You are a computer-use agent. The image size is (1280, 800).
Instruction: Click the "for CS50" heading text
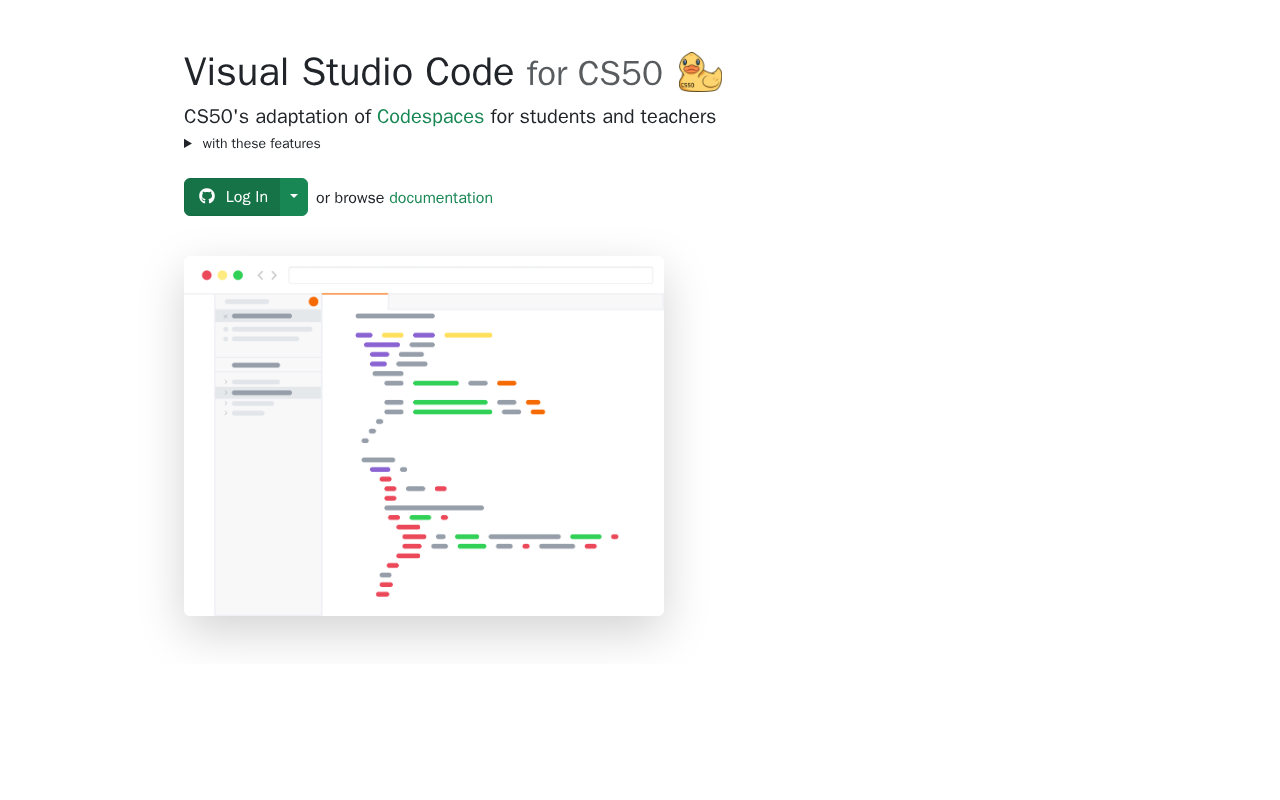pyautogui.click(x=594, y=73)
